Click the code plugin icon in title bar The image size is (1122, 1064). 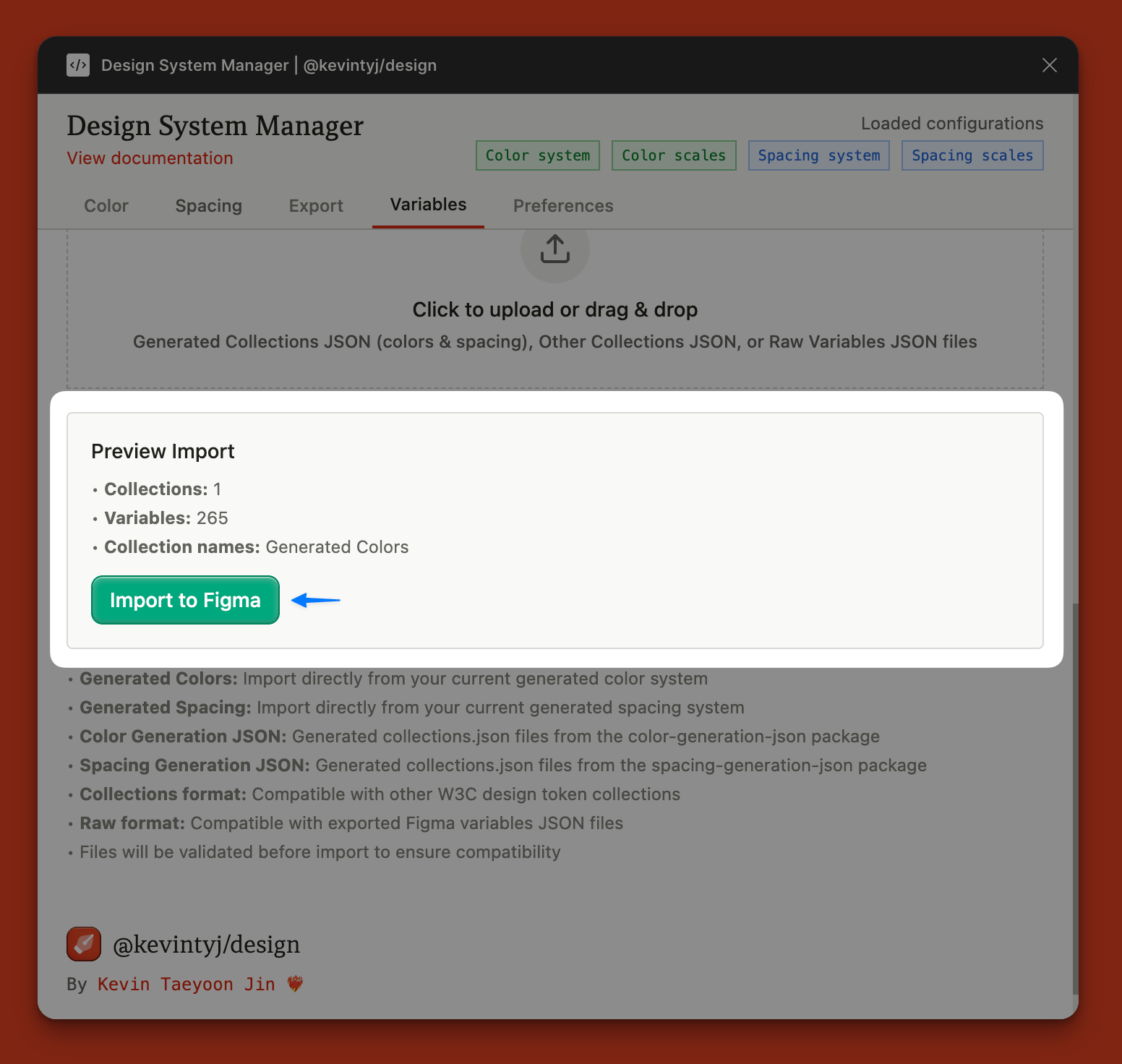[78, 65]
